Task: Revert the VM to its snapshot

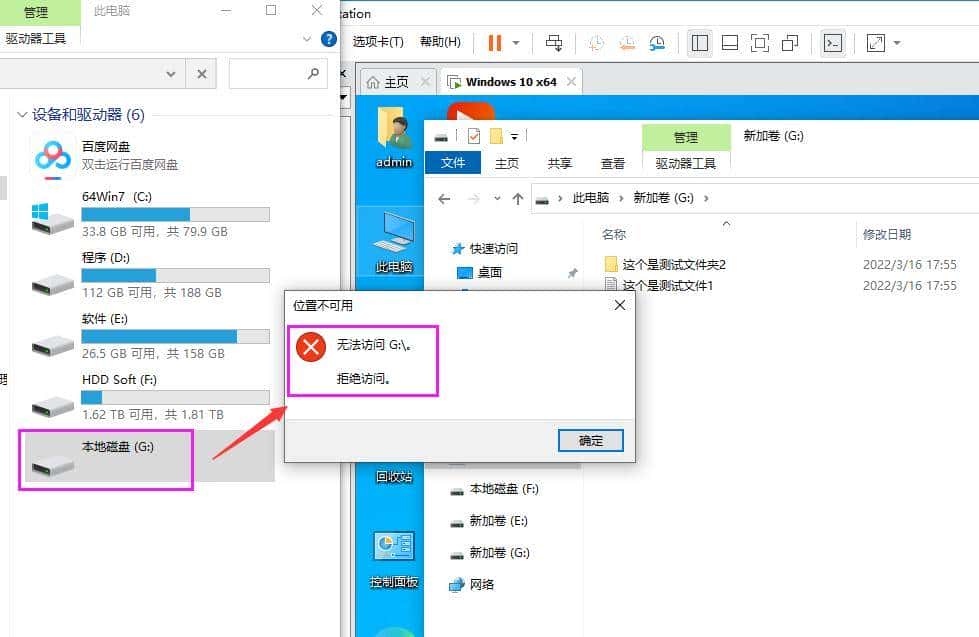Action: click(x=628, y=42)
